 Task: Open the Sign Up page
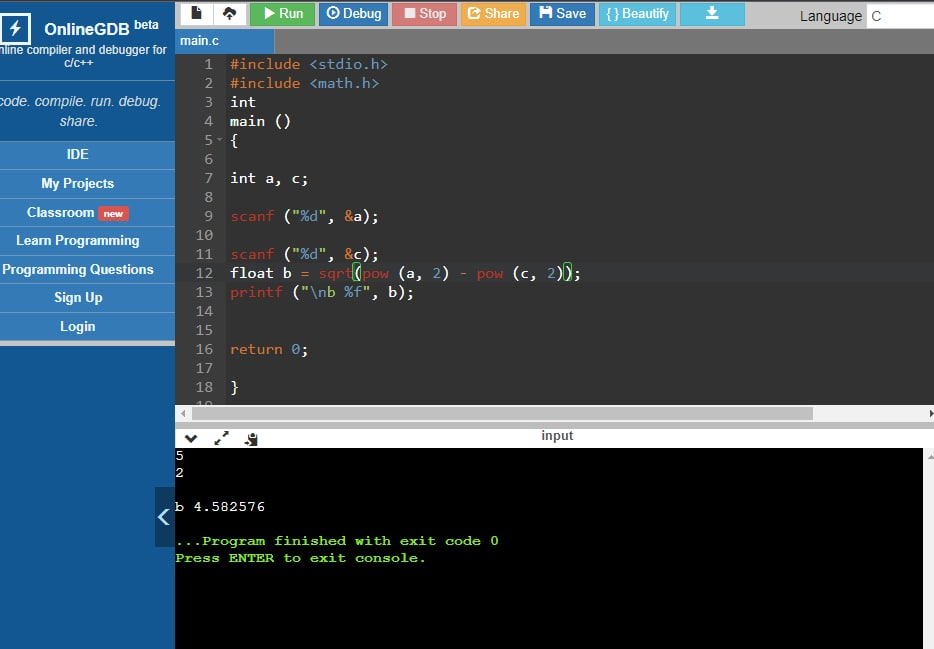pyautogui.click(x=78, y=297)
